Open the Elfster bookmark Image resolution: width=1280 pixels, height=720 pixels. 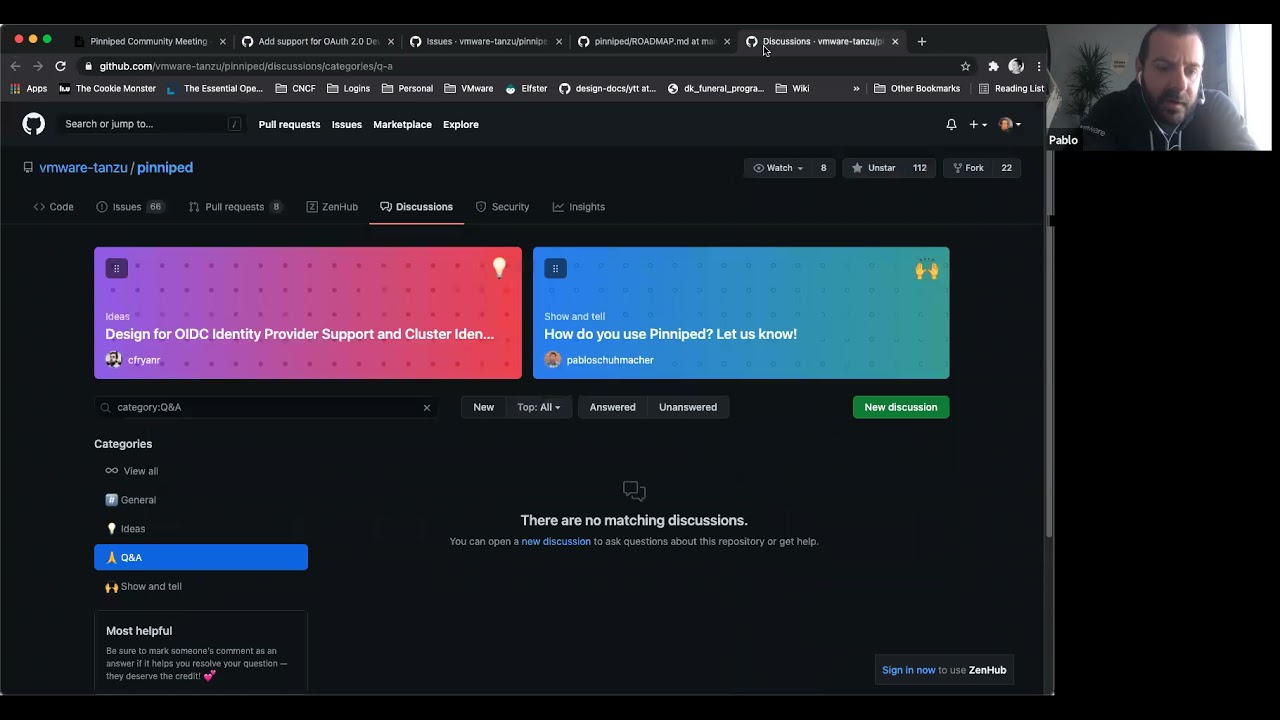coord(526,88)
